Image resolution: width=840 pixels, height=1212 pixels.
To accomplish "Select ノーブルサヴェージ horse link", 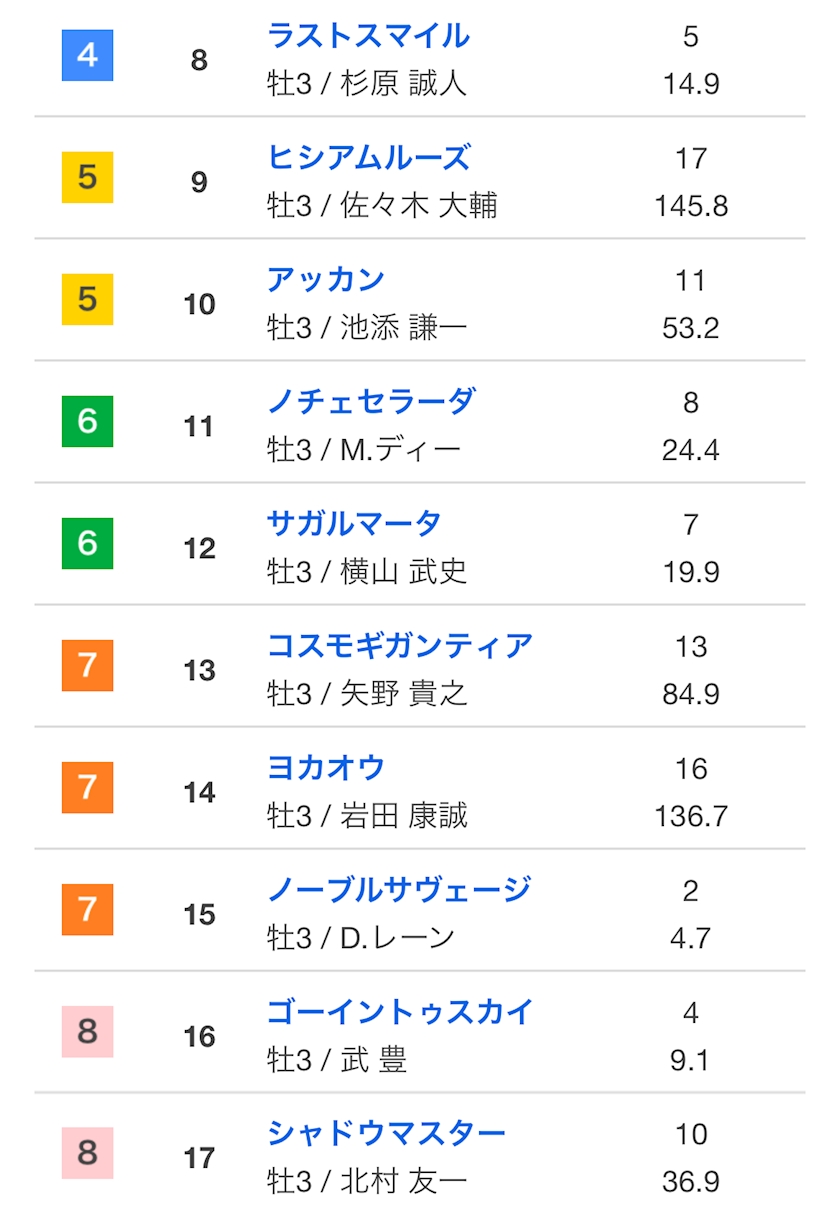I will click(x=399, y=890).
